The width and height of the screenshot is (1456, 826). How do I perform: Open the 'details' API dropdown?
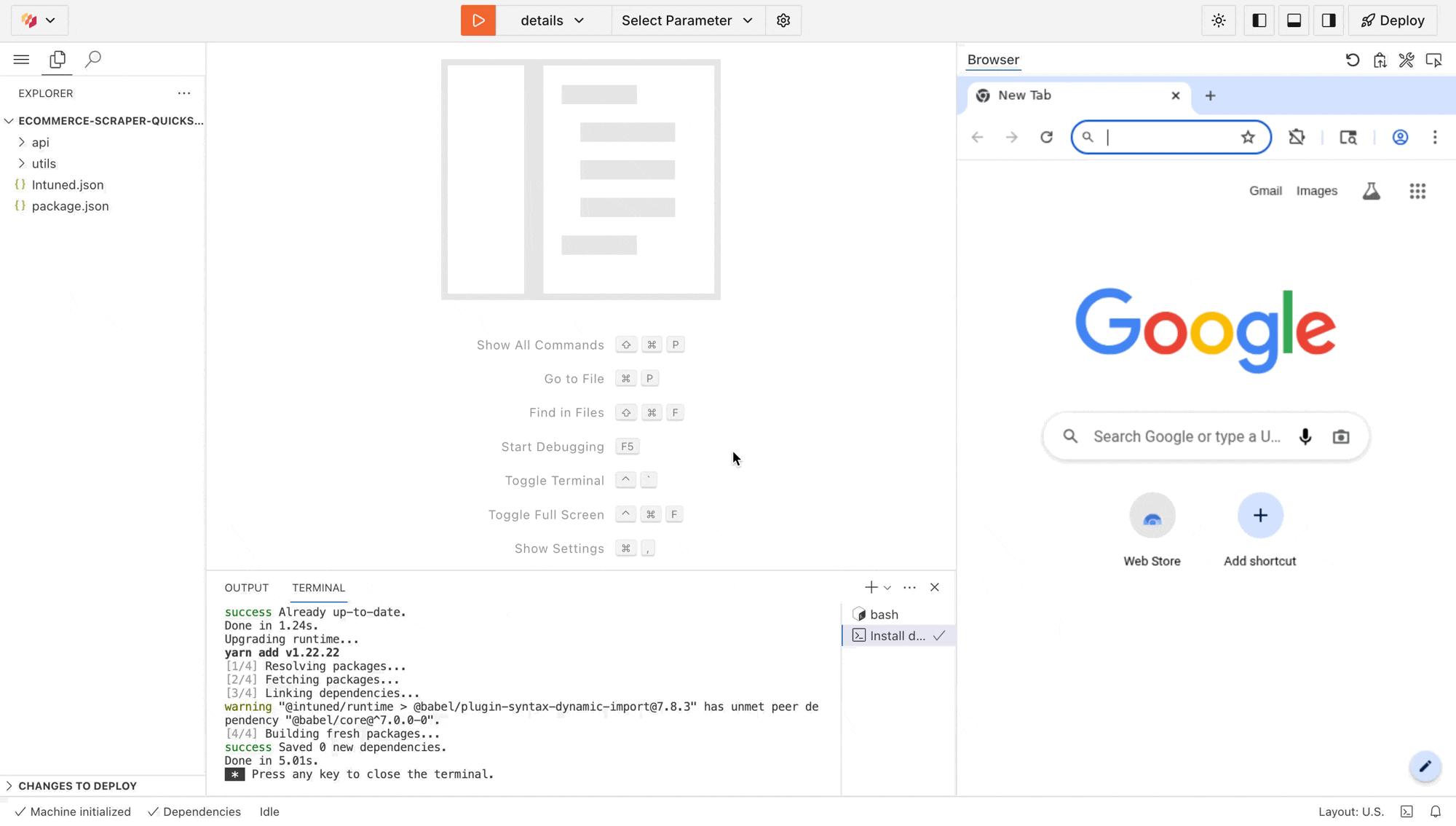click(553, 20)
